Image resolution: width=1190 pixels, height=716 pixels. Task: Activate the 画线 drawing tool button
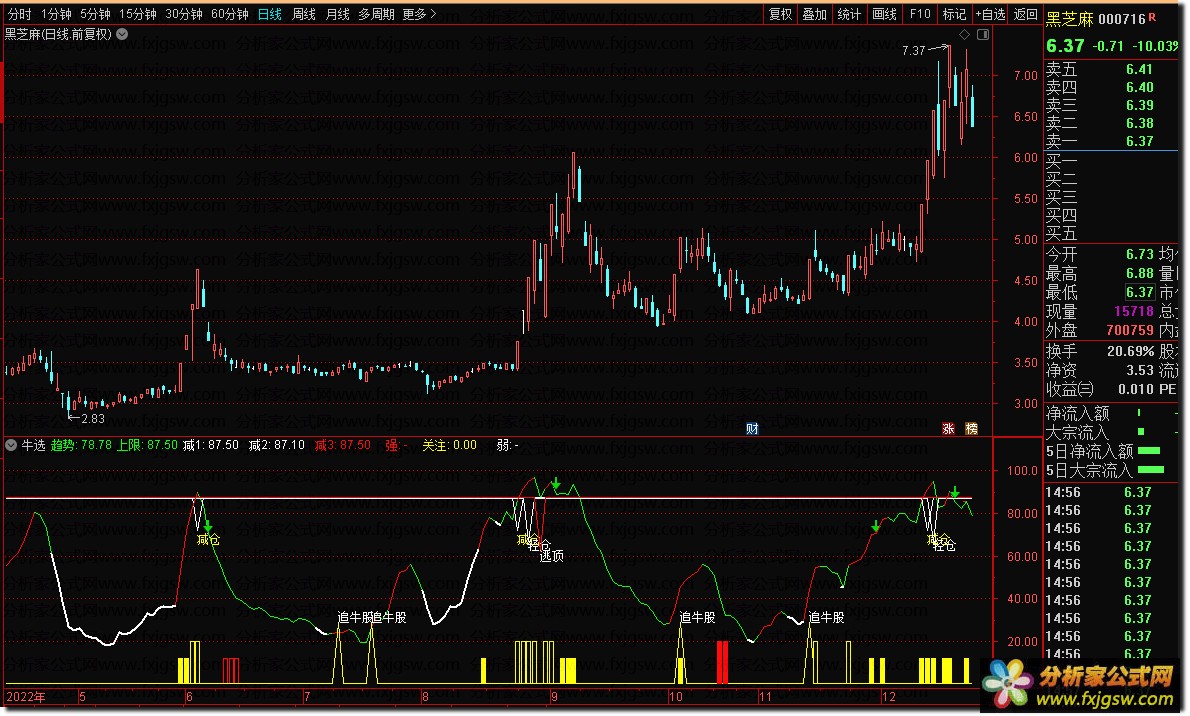(x=884, y=14)
